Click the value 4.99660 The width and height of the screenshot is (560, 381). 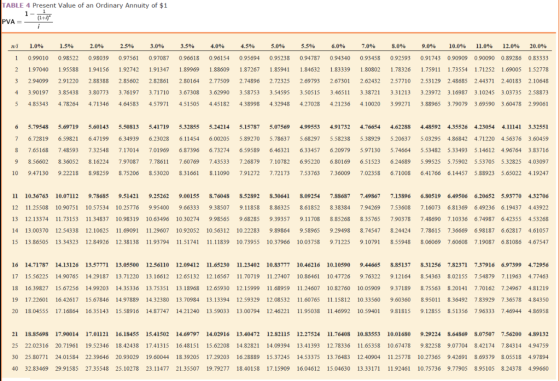click(x=539, y=369)
